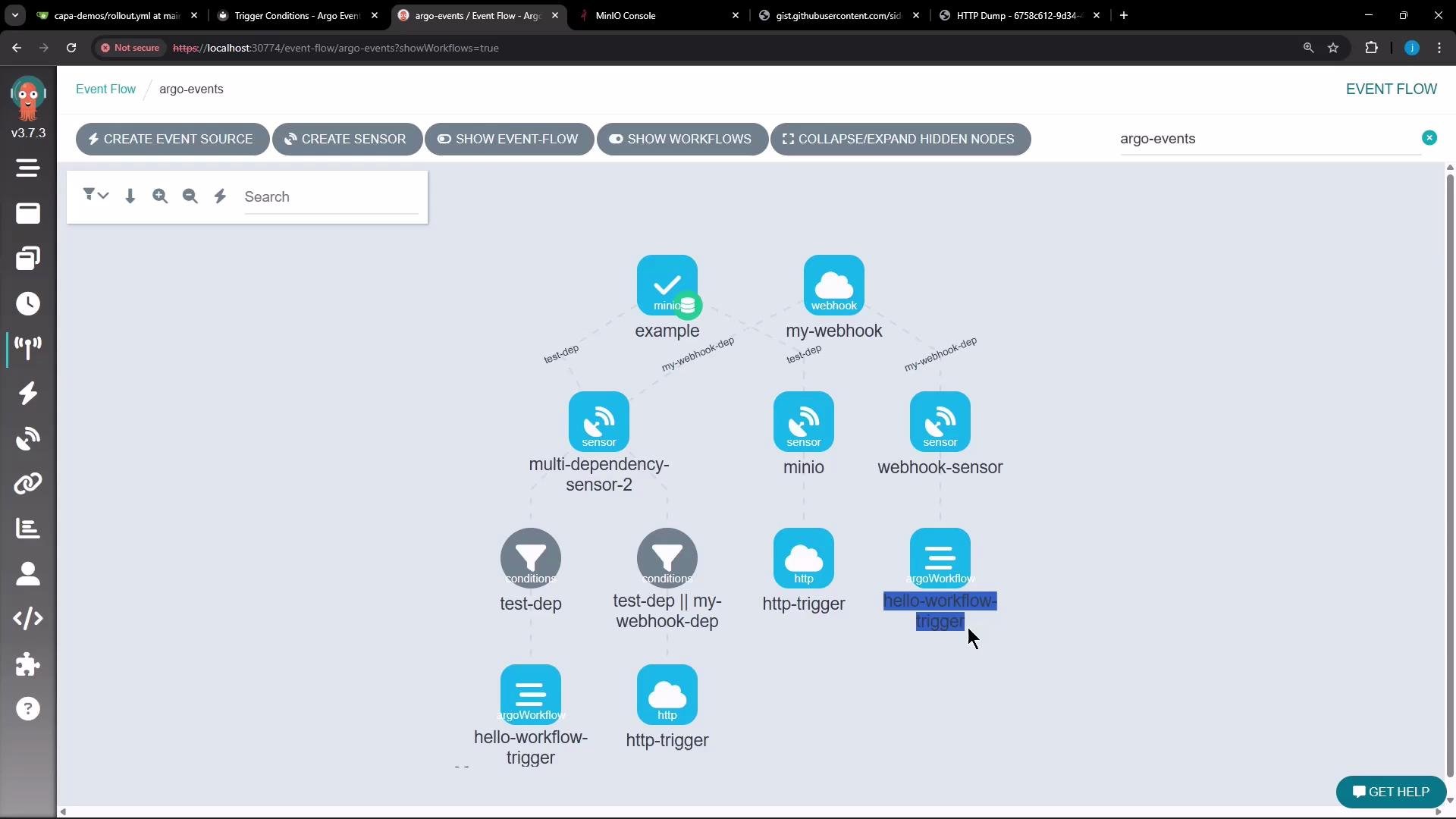Clear the argo-events namespace filter
1456x819 pixels.
1429,138
